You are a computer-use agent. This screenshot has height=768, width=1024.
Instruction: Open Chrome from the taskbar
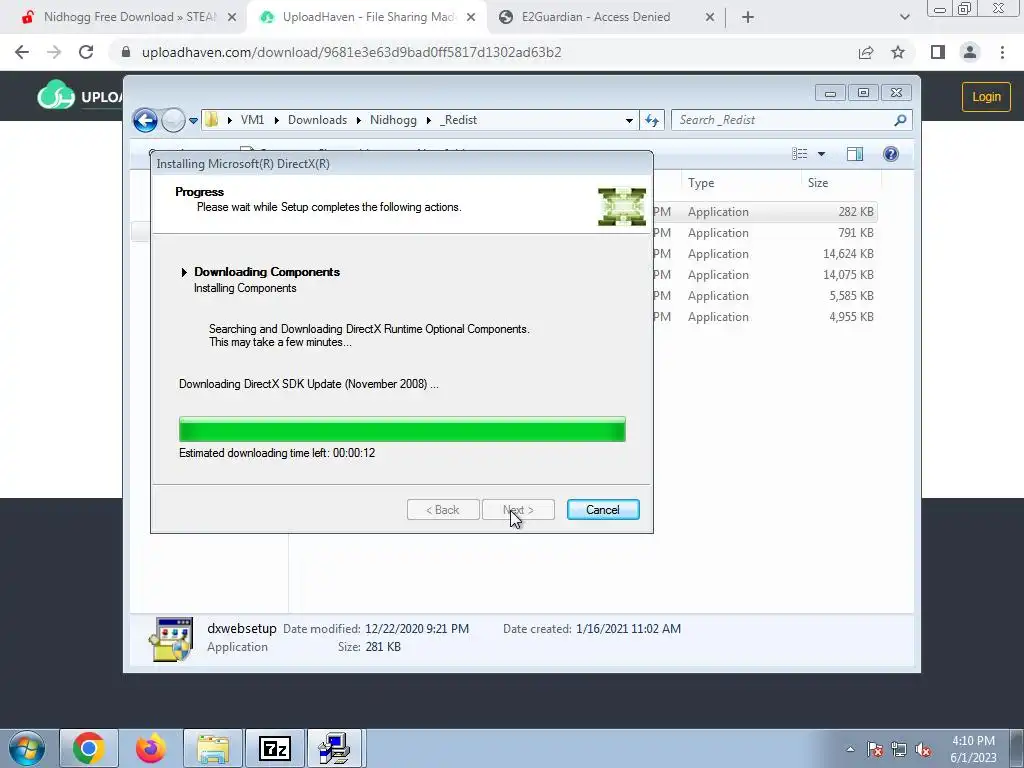click(x=89, y=748)
